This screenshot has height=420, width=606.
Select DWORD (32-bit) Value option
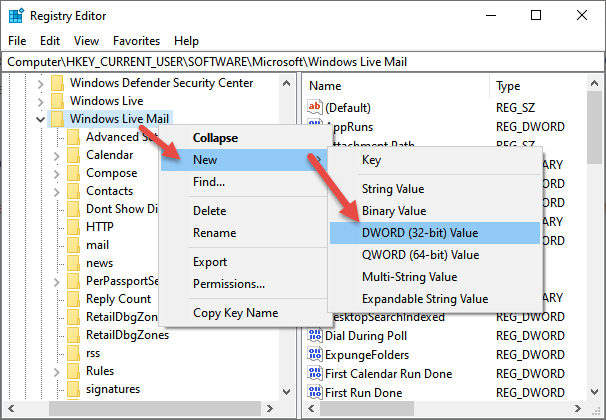click(435, 233)
